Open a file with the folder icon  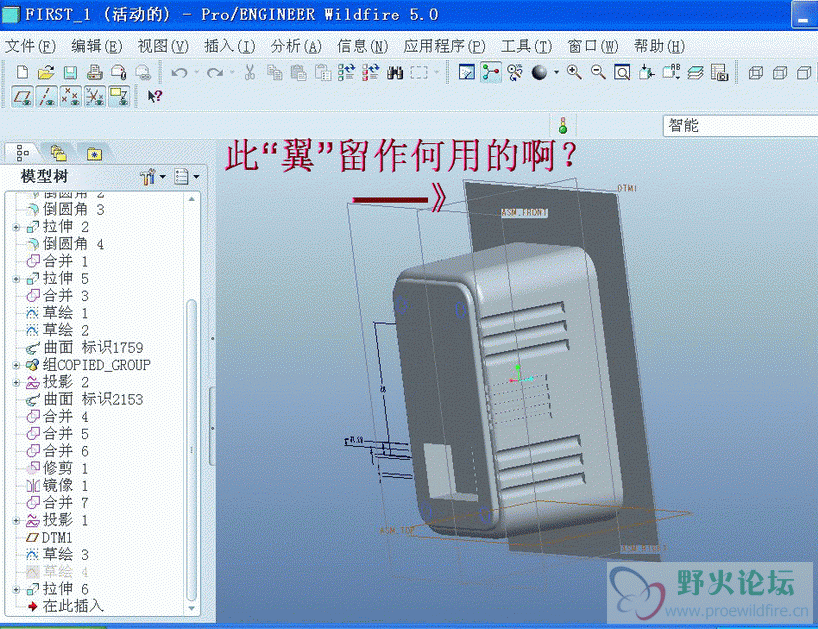pos(46,72)
